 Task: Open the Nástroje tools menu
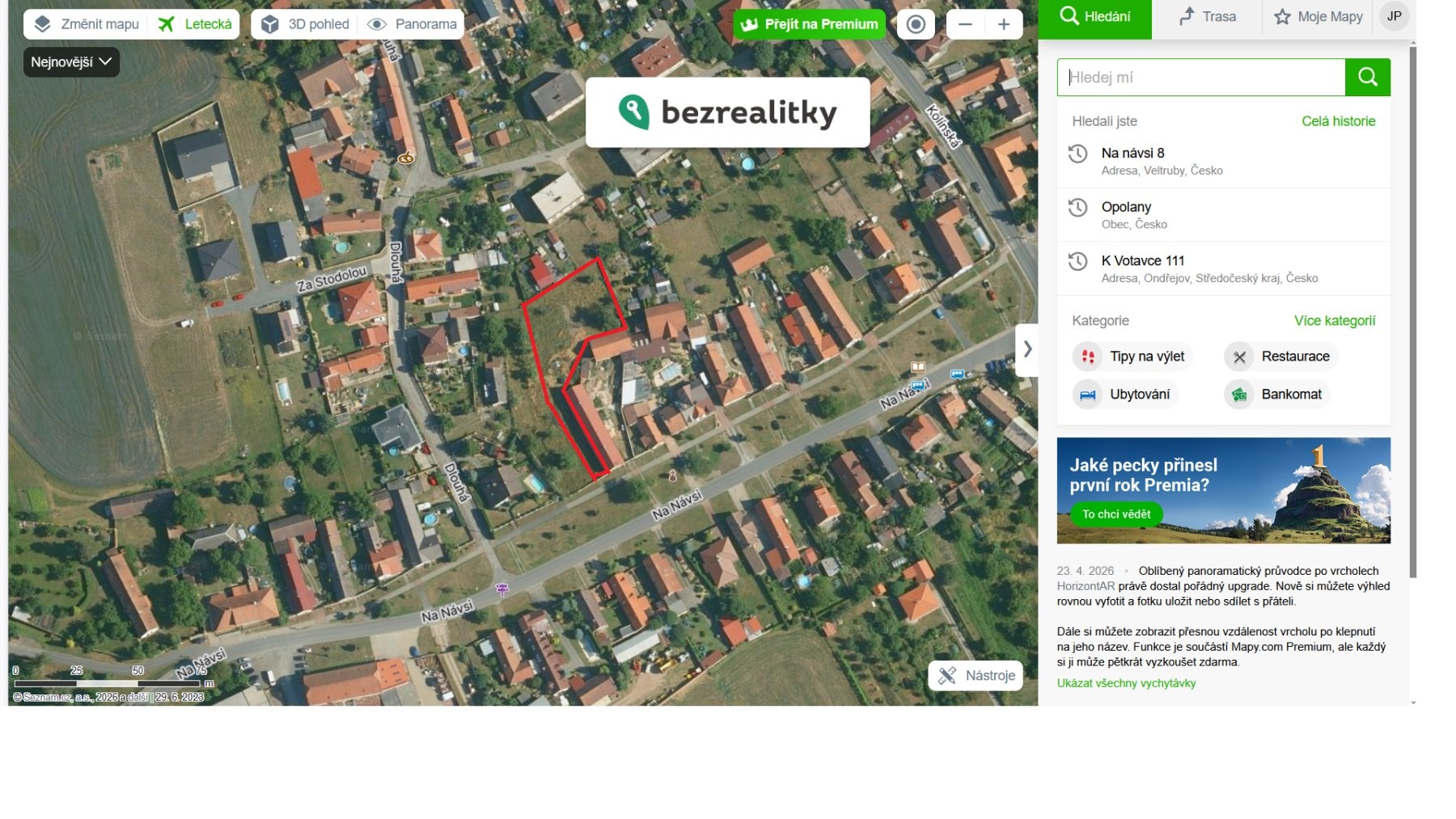(x=976, y=674)
